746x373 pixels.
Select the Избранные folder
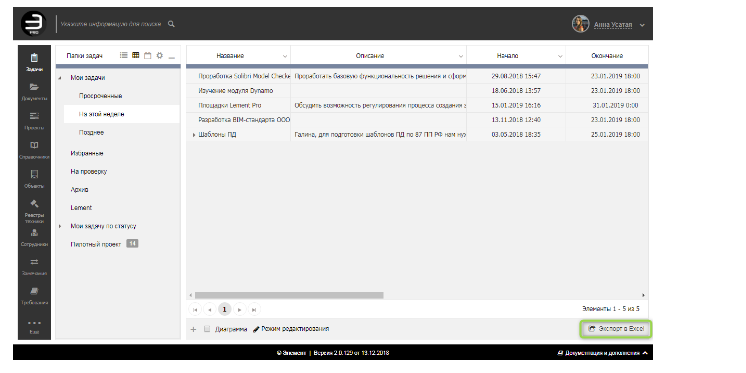click(87, 153)
